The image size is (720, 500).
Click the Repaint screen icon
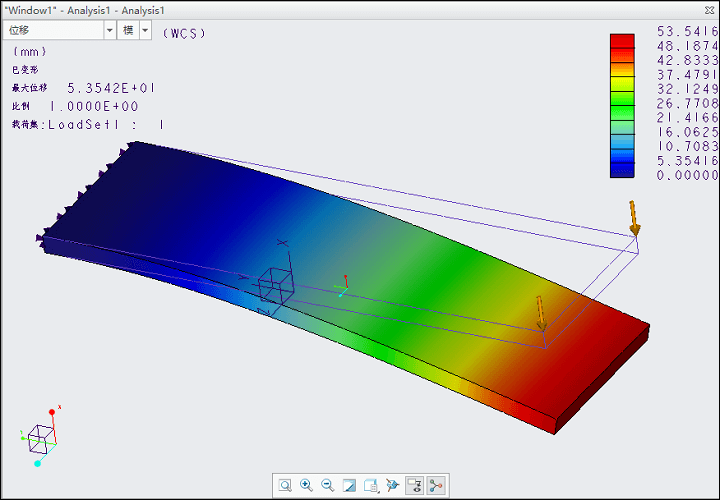(349, 485)
